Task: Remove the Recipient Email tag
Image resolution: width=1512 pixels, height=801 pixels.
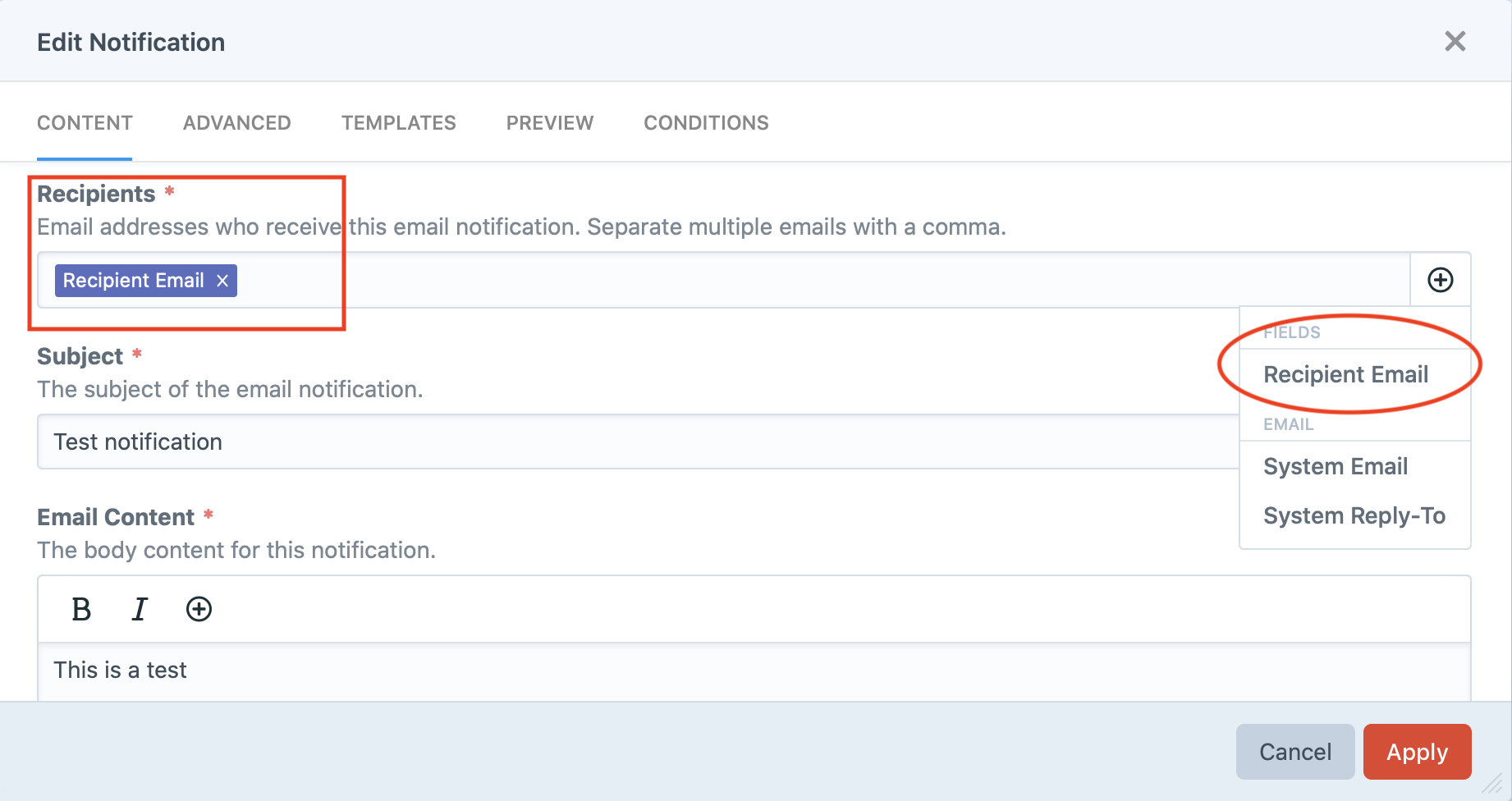Action: [x=221, y=280]
